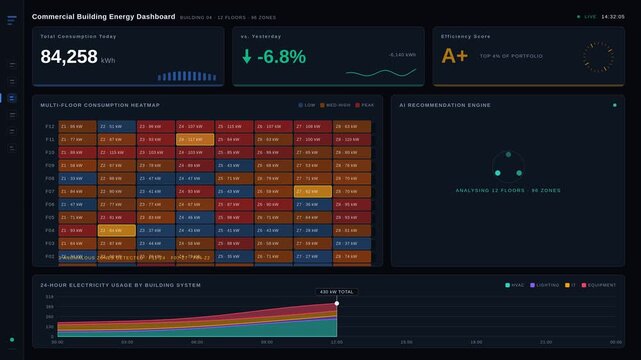Toggle the Lighting series in chart legend
The image size is (641, 360).
pos(545,285)
